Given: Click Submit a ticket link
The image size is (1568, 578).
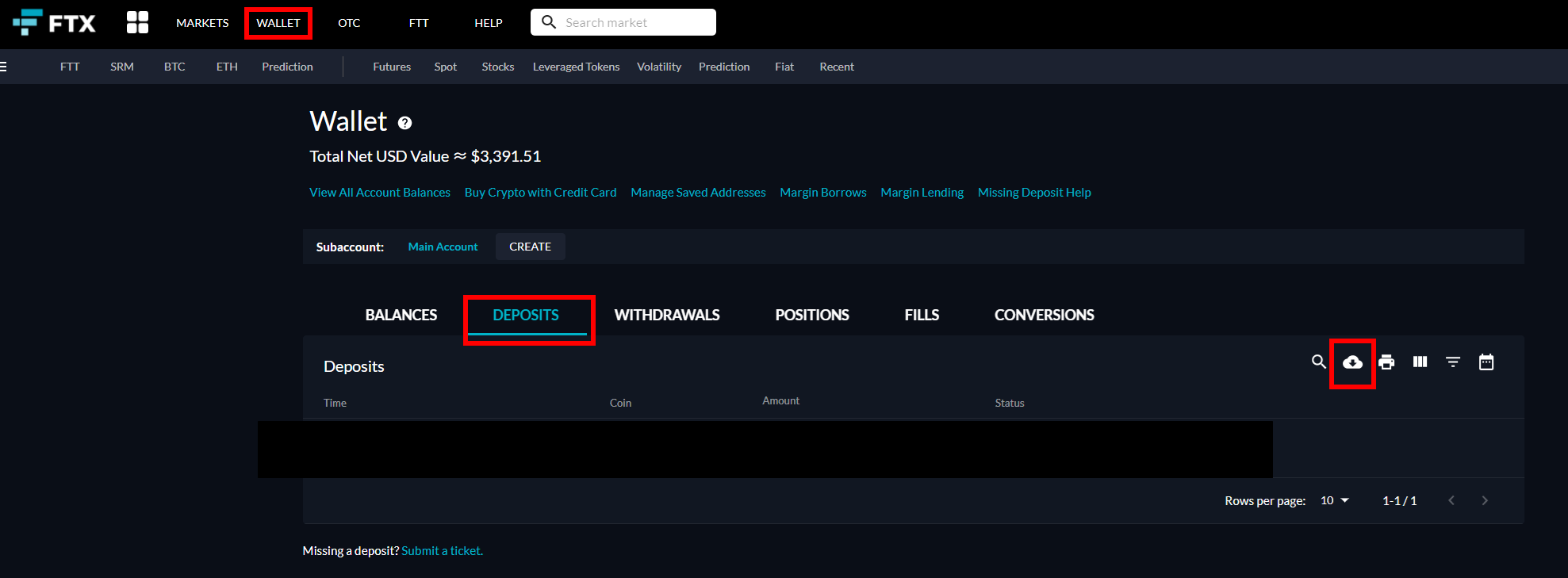Looking at the screenshot, I should [x=442, y=551].
